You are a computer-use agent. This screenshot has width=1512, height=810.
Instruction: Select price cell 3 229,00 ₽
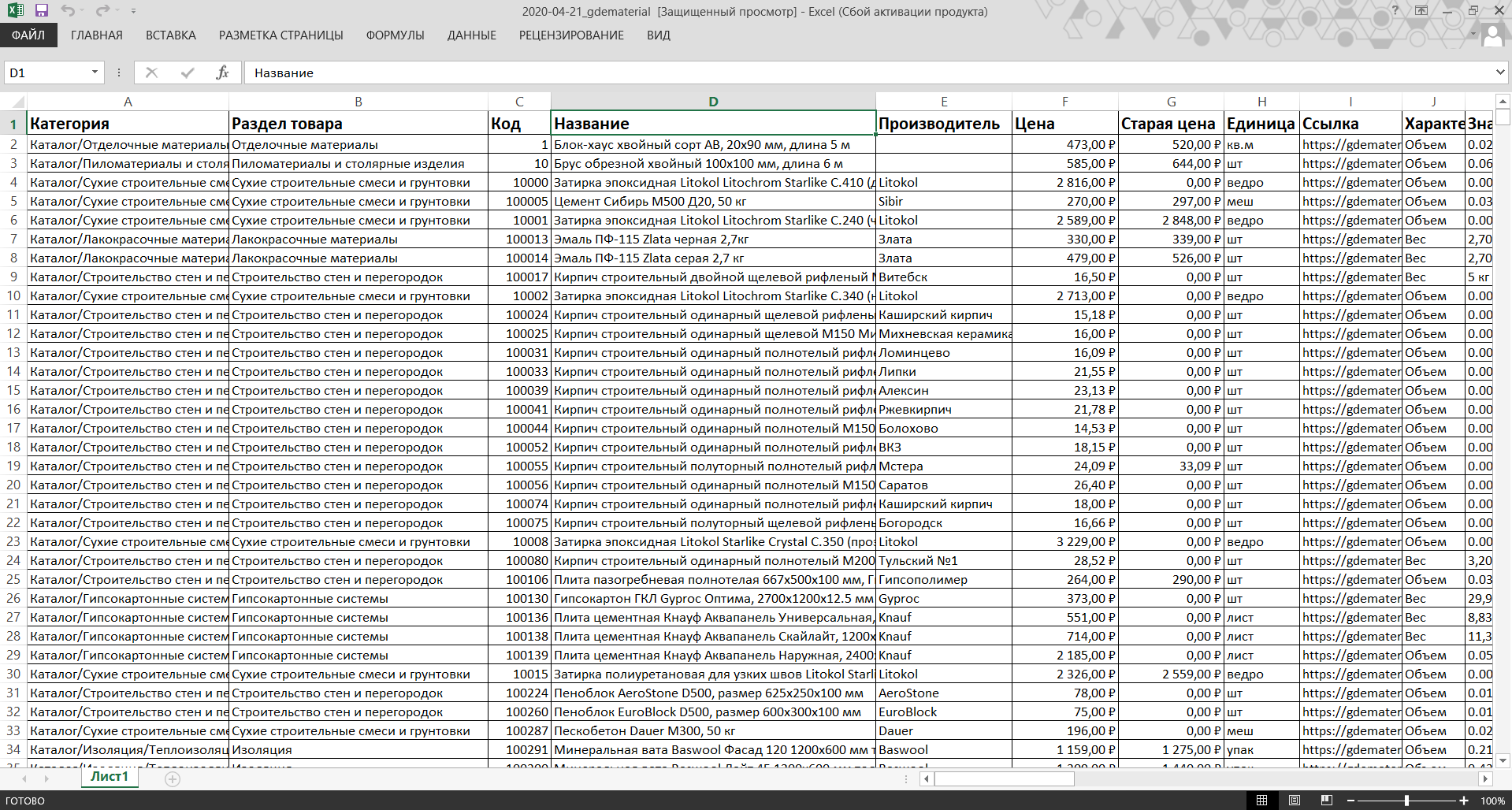(1065, 541)
